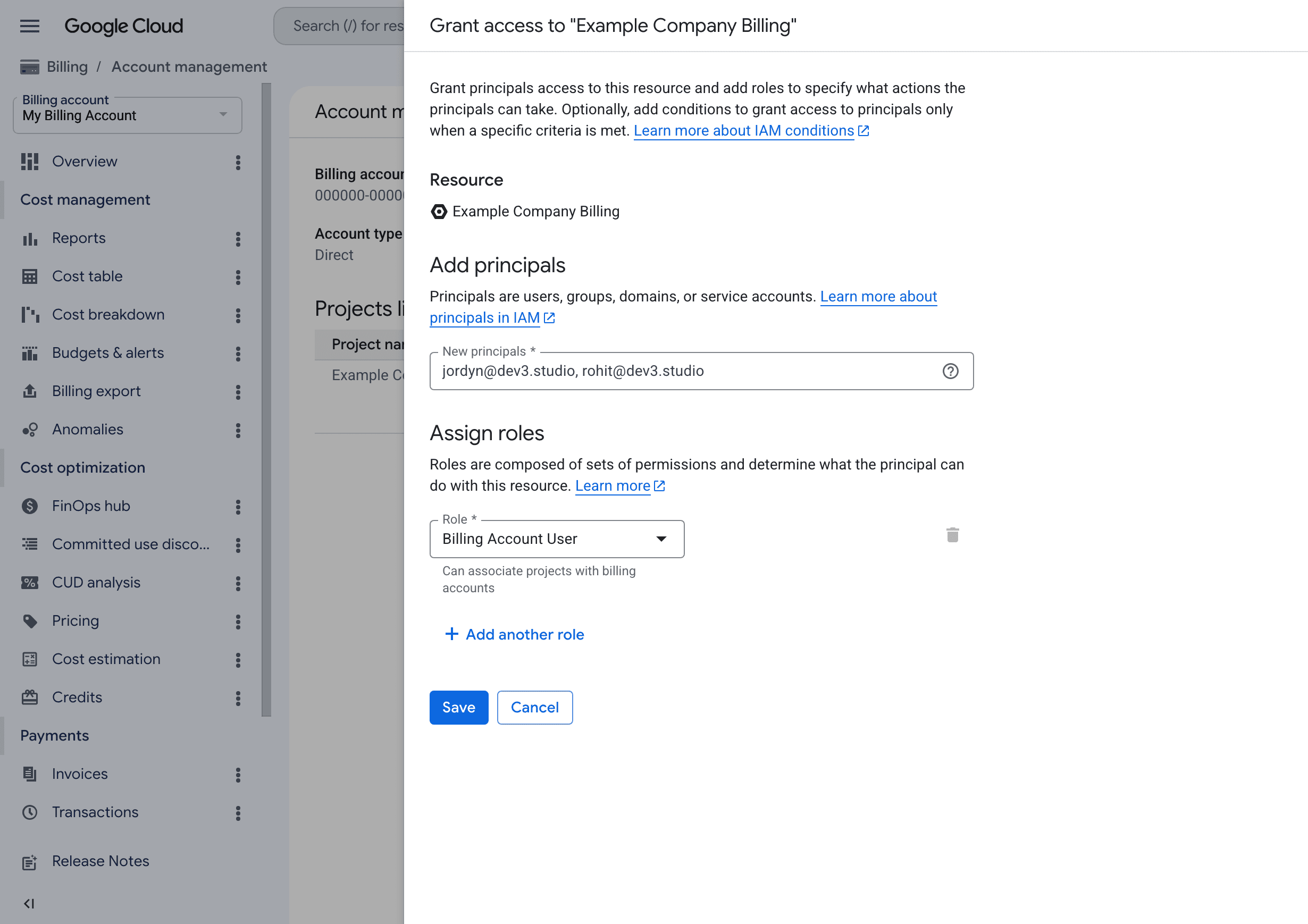The image size is (1308, 924).
Task: Click the Committed use discounts list icon
Action: click(30, 544)
